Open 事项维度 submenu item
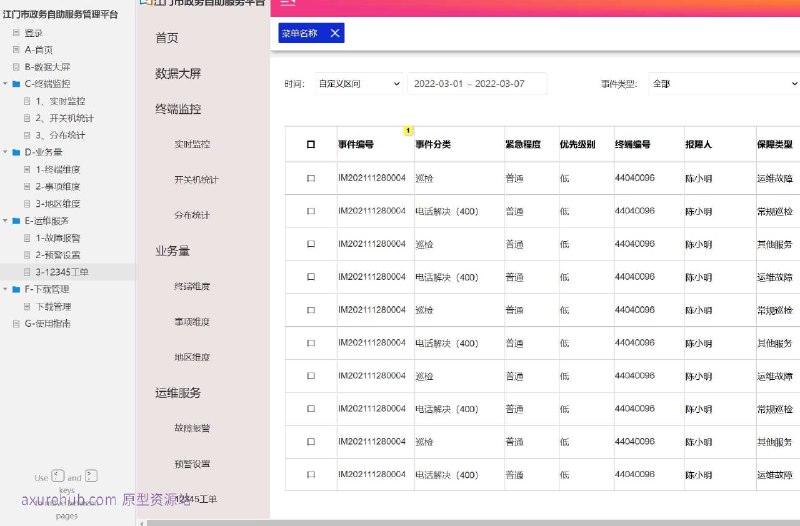 pos(192,322)
